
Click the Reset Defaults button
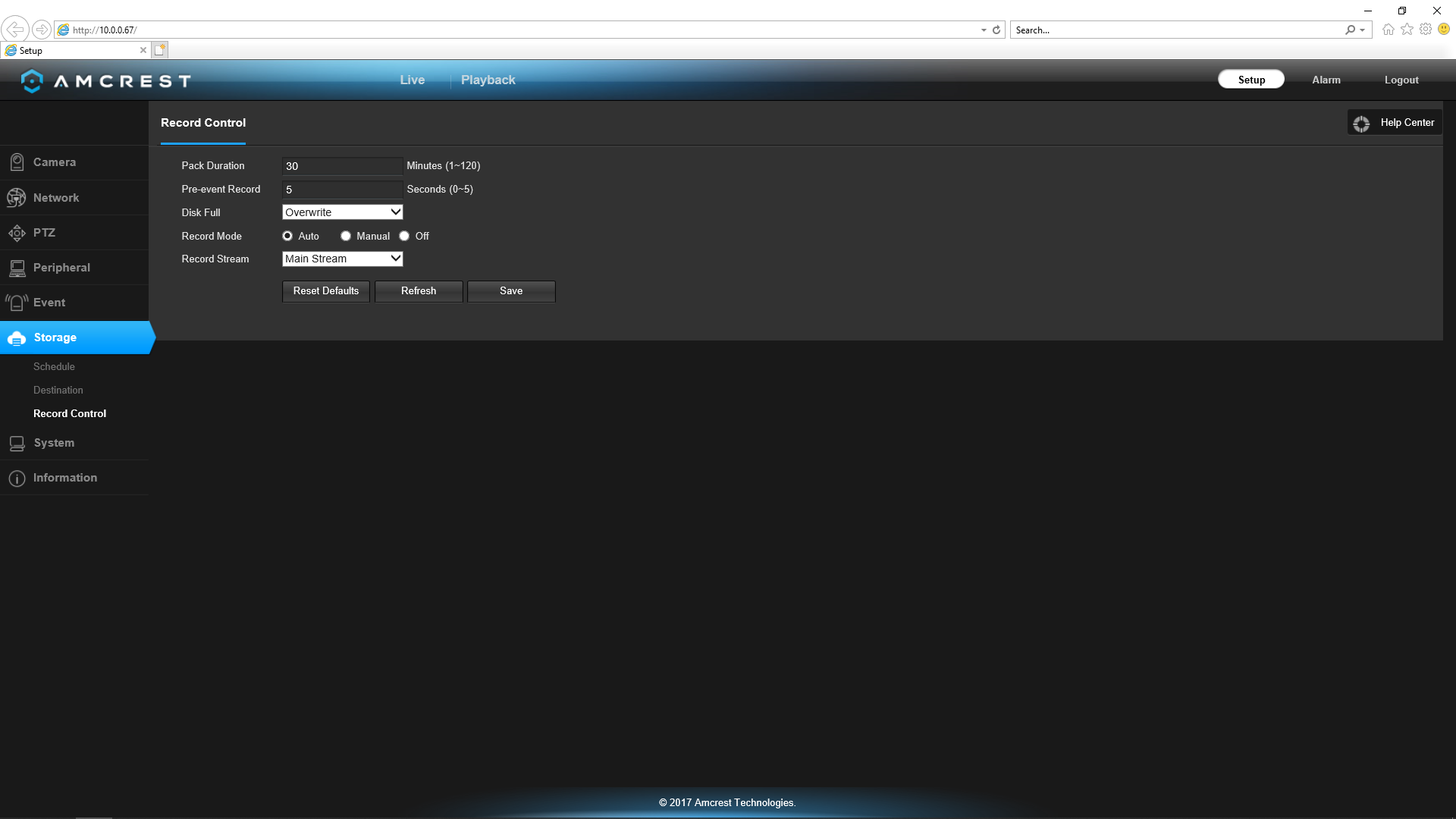click(x=326, y=291)
